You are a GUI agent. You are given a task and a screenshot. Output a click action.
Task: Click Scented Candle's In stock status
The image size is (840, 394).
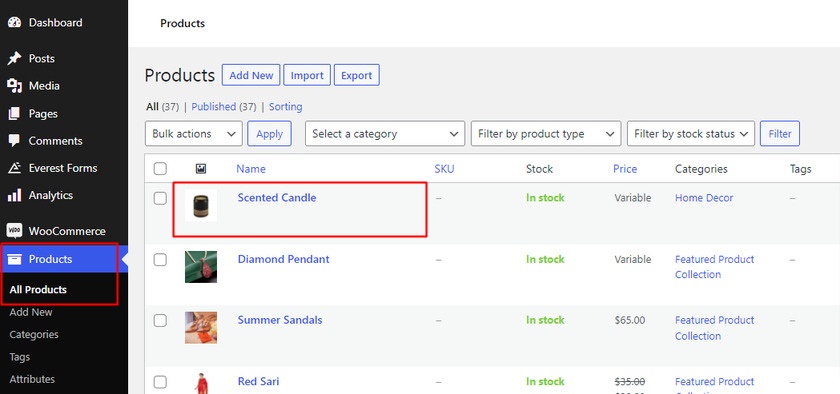pyautogui.click(x=545, y=198)
